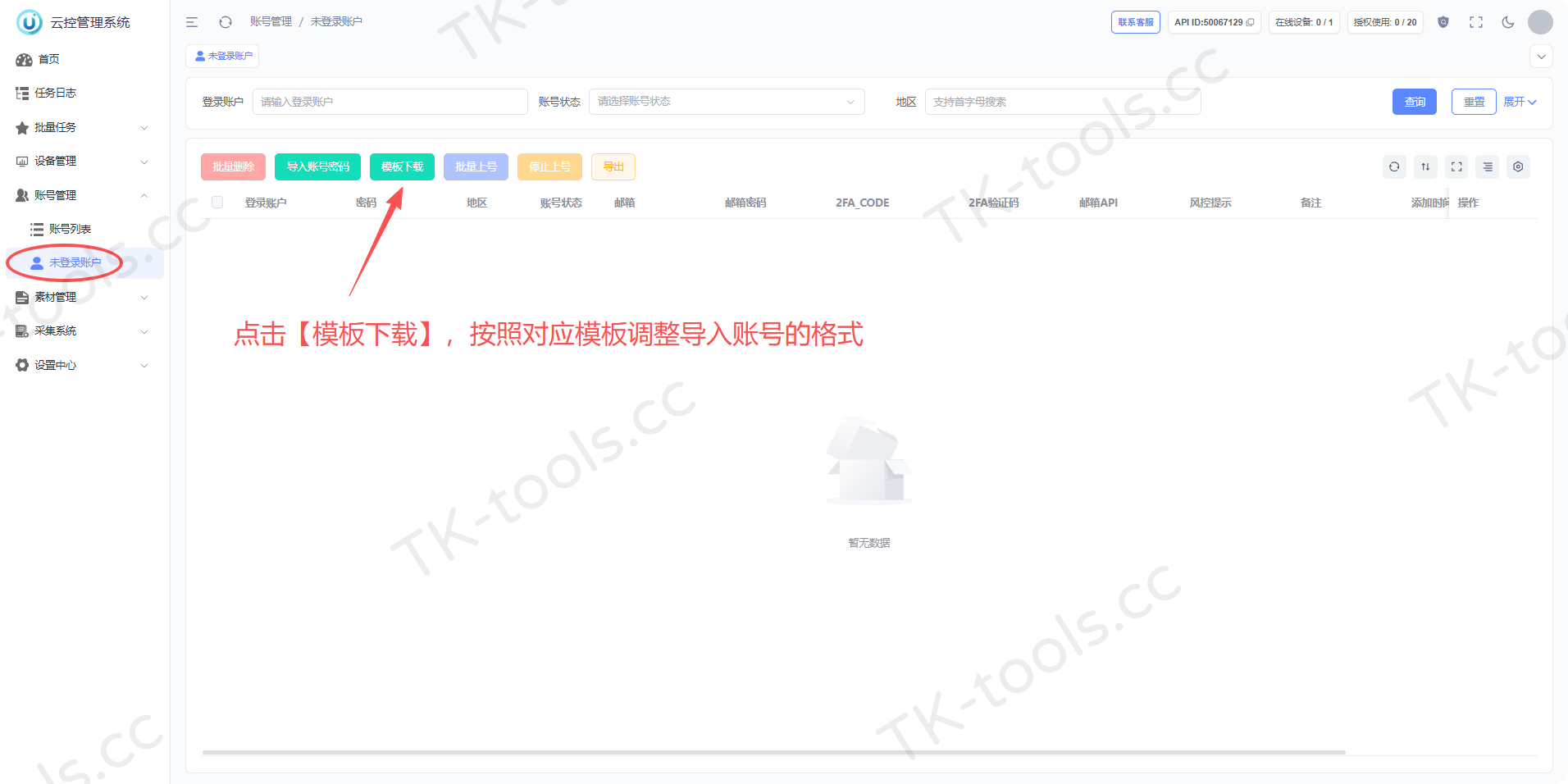Open 首页 home dashboard
The width and height of the screenshot is (1568, 784).
coord(84,59)
